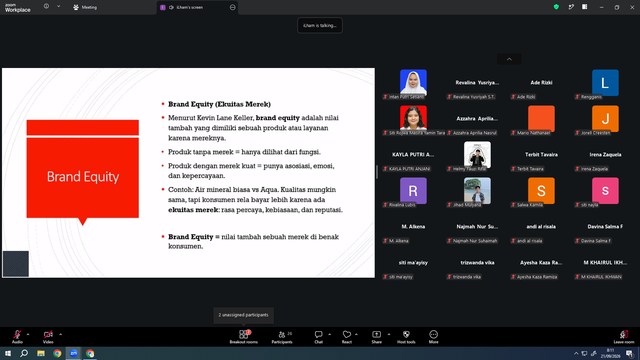This screenshot has width=640, height=360.
Task: Select KAYLA PUTRI A... participant tile
Action: pos(413,155)
